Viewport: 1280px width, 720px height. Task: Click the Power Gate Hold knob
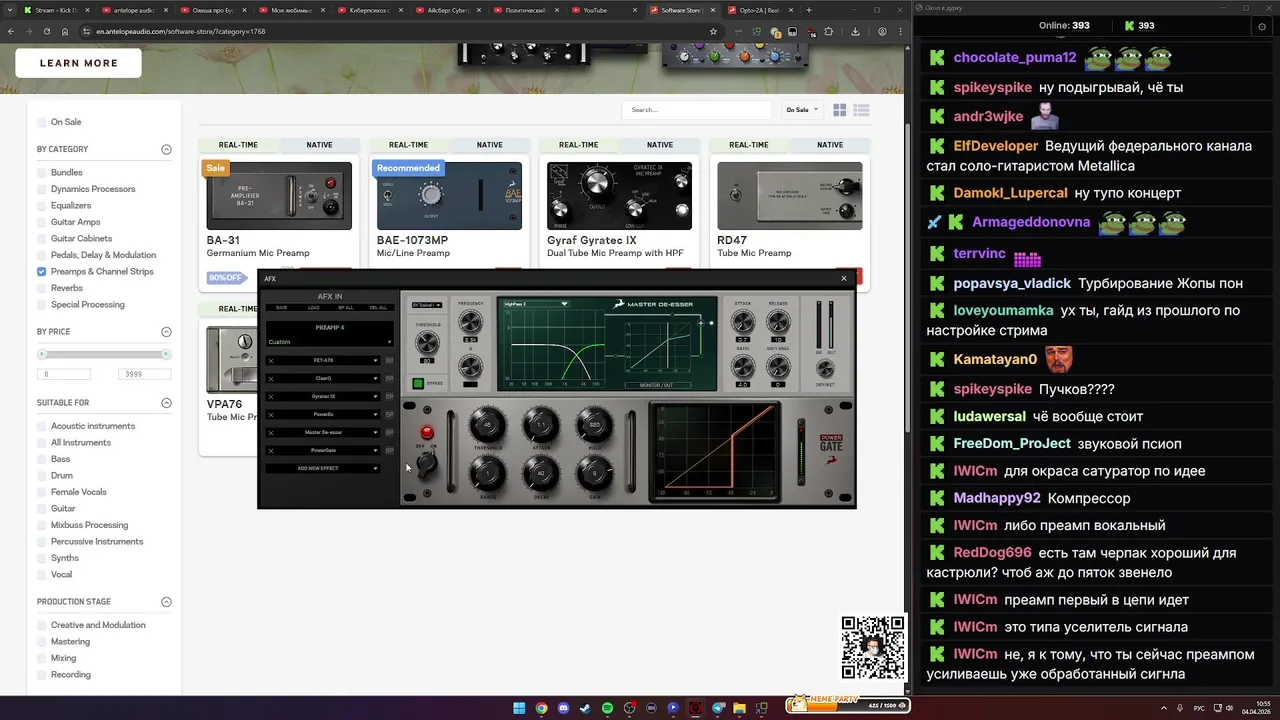pos(594,425)
